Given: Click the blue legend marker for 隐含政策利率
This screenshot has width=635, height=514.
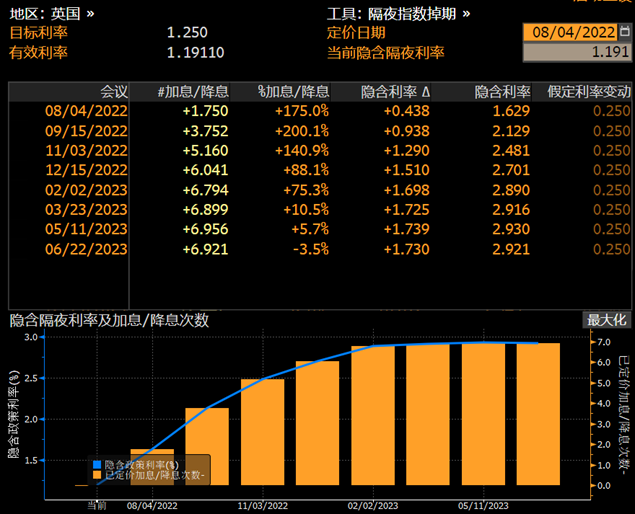Looking at the screenshot, I should (97, 465).
